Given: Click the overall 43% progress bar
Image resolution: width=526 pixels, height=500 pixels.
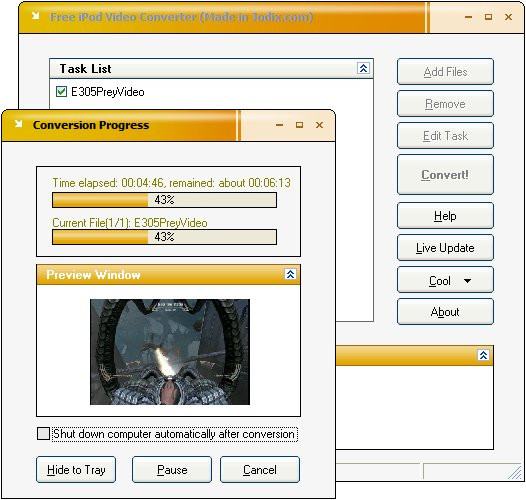Looking at the screenshot, I should click(164, 200).
